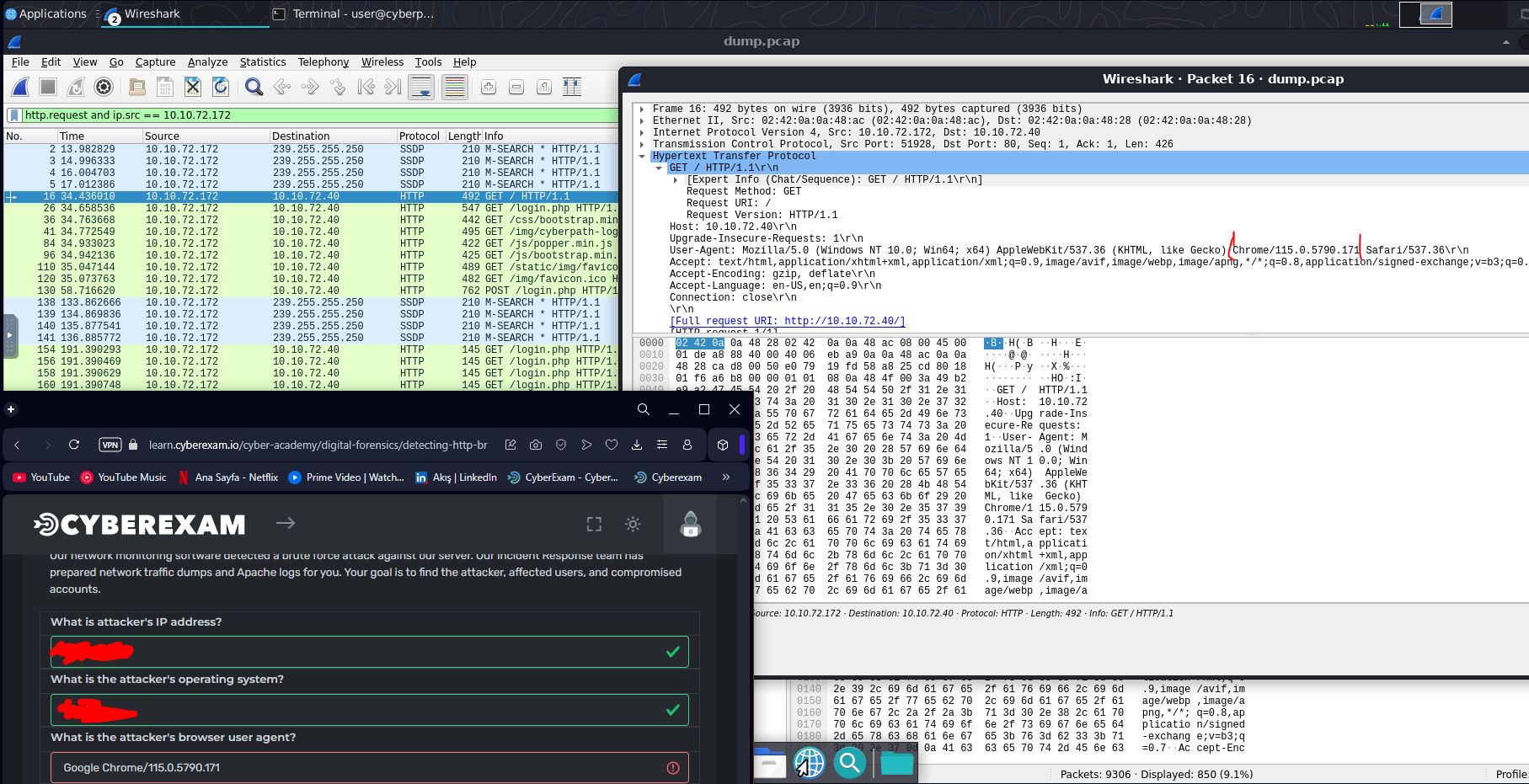
Task: Click the web browser globe dock icon
Action: click(810, 764)
